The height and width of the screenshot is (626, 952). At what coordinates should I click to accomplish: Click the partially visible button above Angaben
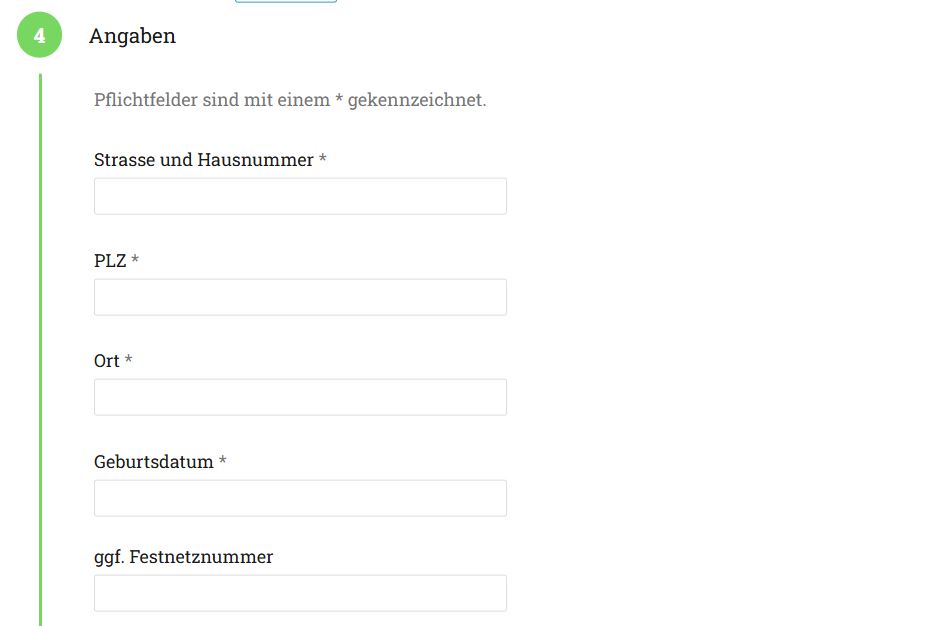tap(285, 1)
